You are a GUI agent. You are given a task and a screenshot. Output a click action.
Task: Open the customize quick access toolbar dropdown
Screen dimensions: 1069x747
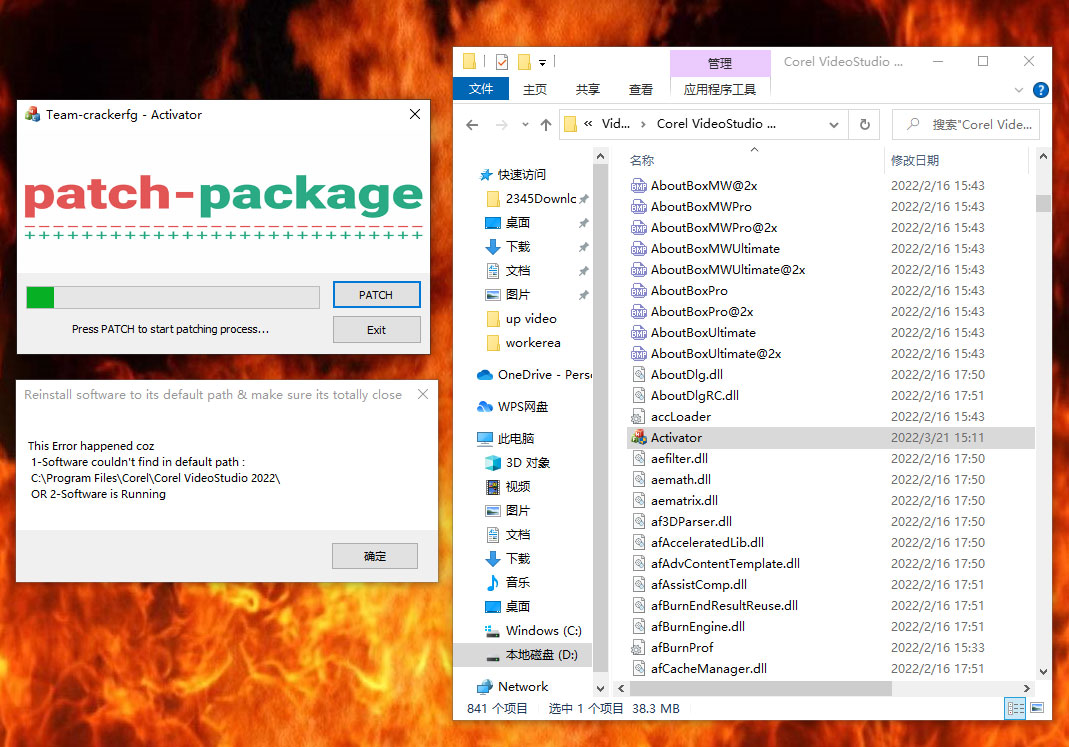click(543, 63)
